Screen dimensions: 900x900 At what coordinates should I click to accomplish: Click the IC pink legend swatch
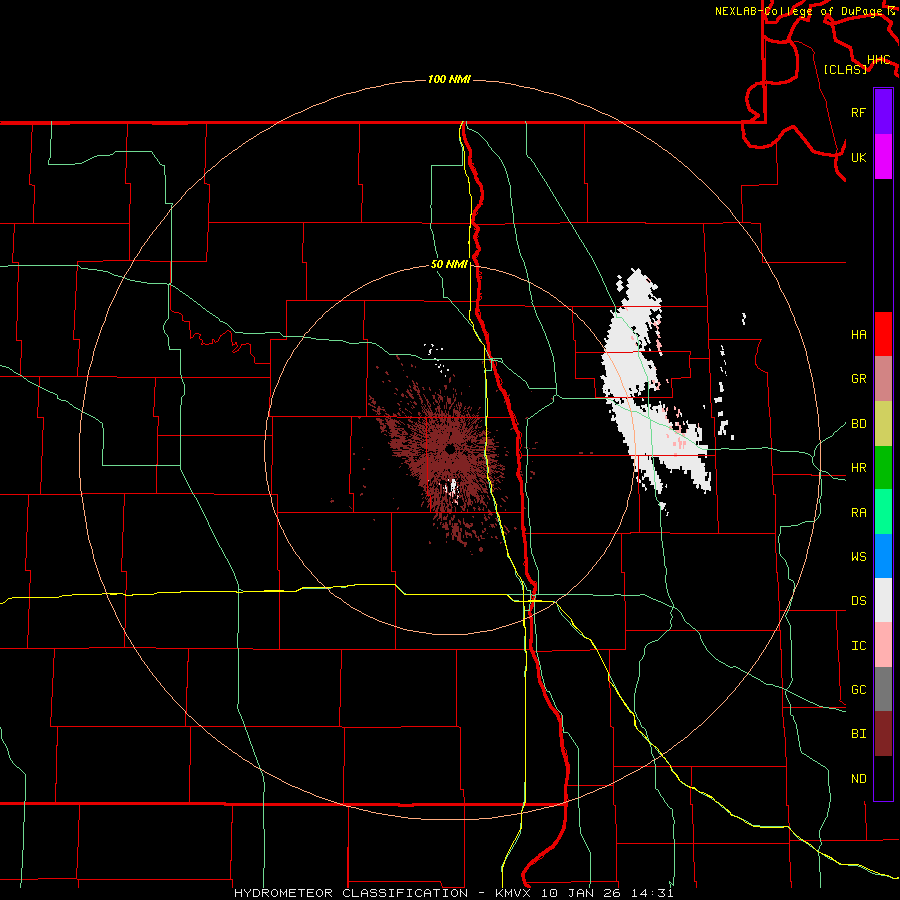883,645
